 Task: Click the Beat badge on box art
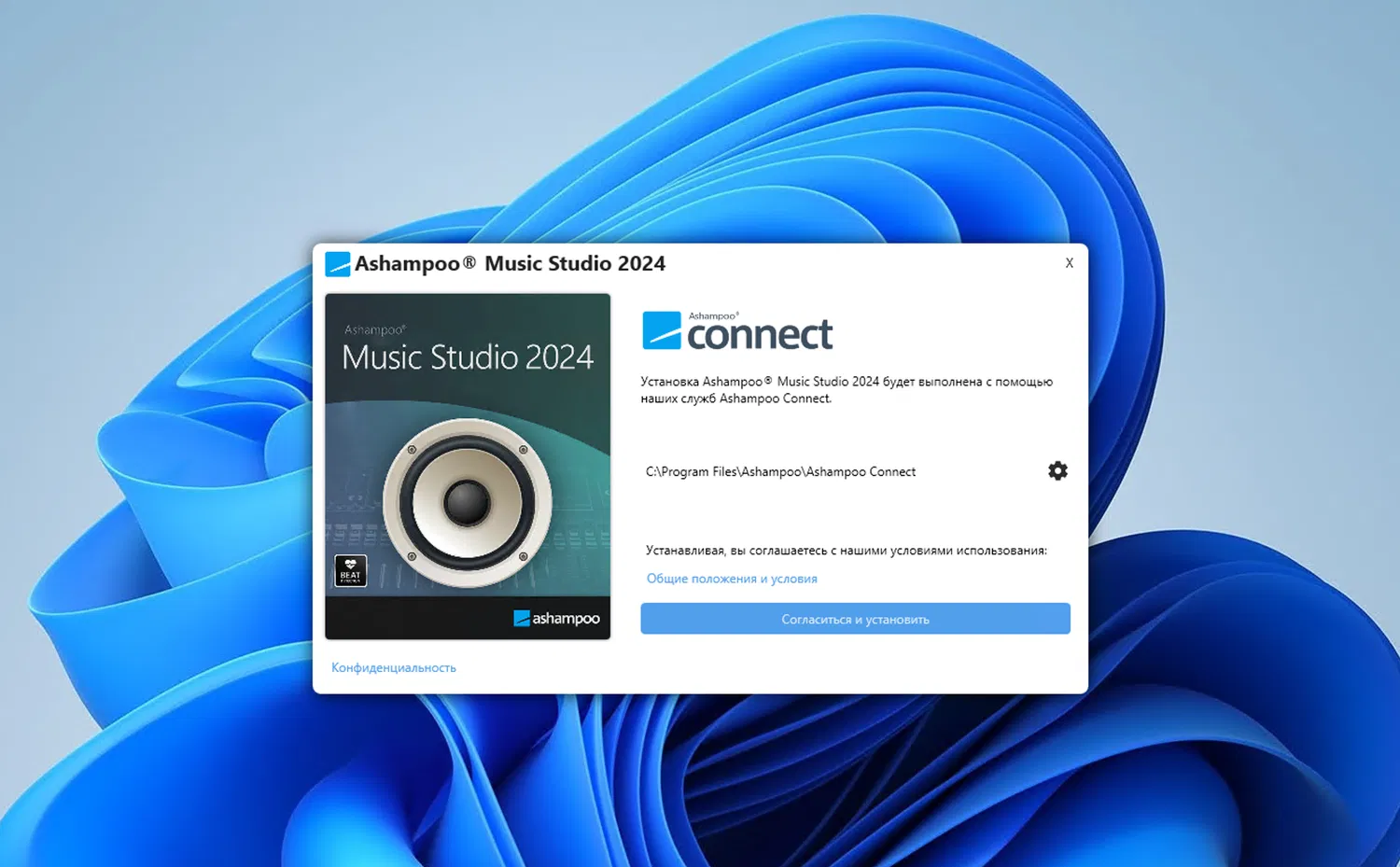coord(351,570)
